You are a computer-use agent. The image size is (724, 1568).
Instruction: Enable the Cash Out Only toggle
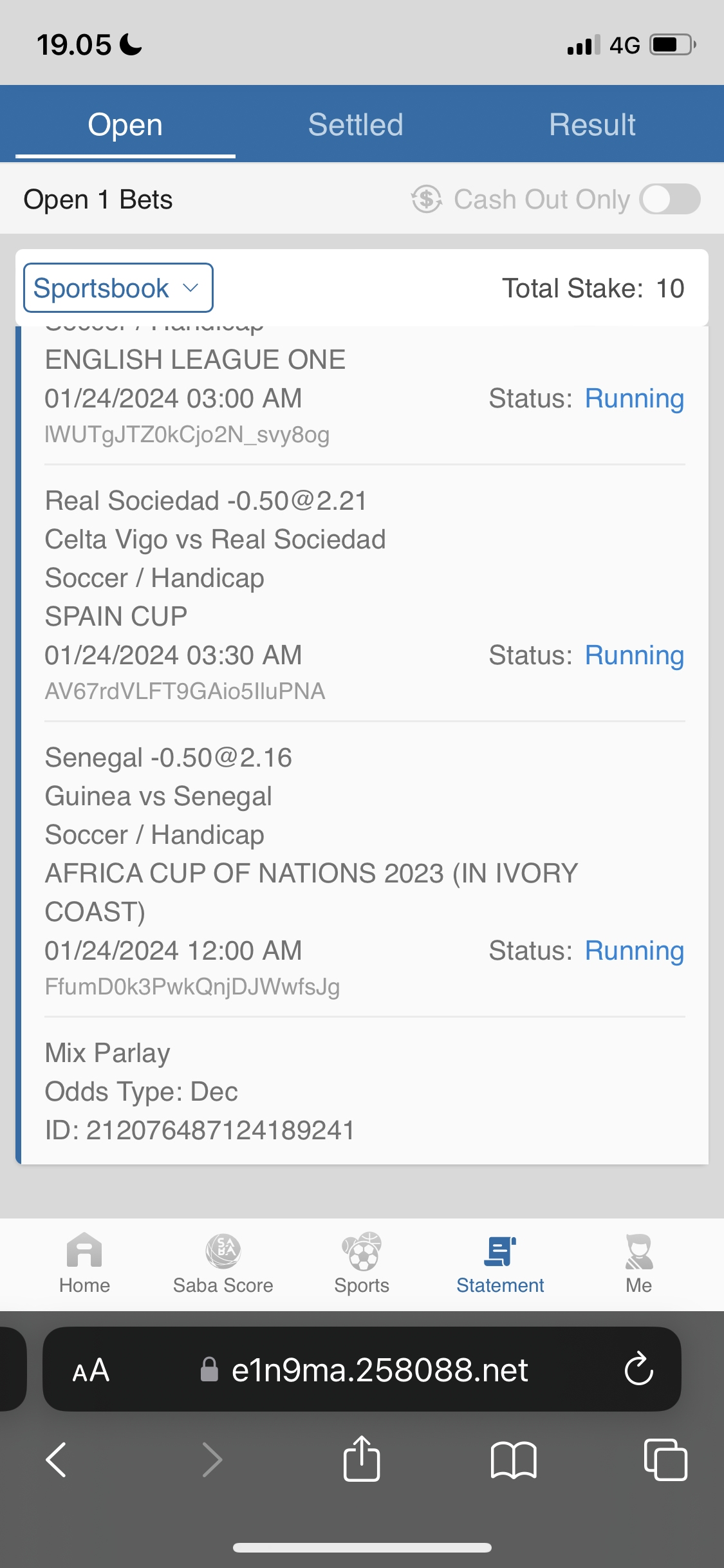(669, 199)
